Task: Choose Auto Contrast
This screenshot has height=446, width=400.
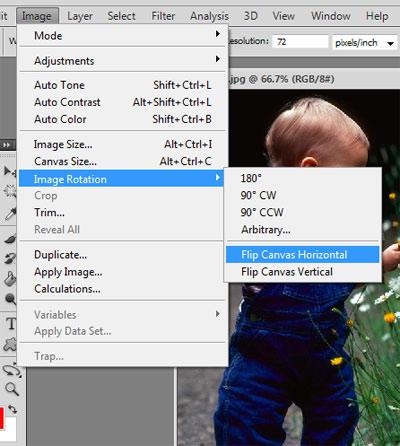Action: [122, 102]
